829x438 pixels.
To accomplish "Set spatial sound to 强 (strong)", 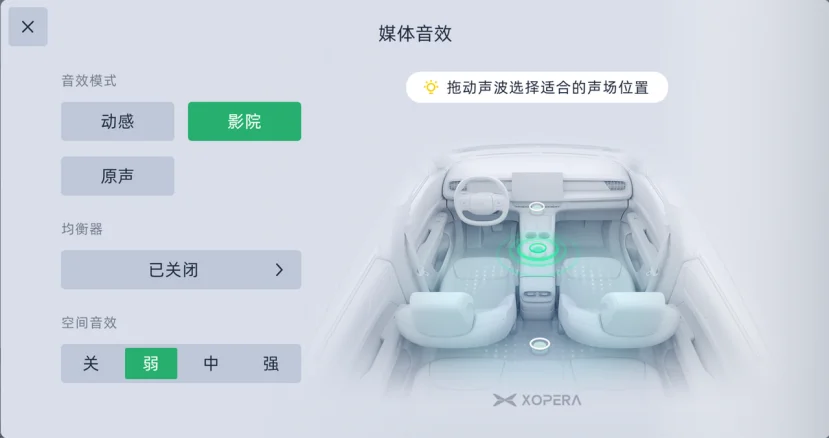I will [x=271, y=363].
